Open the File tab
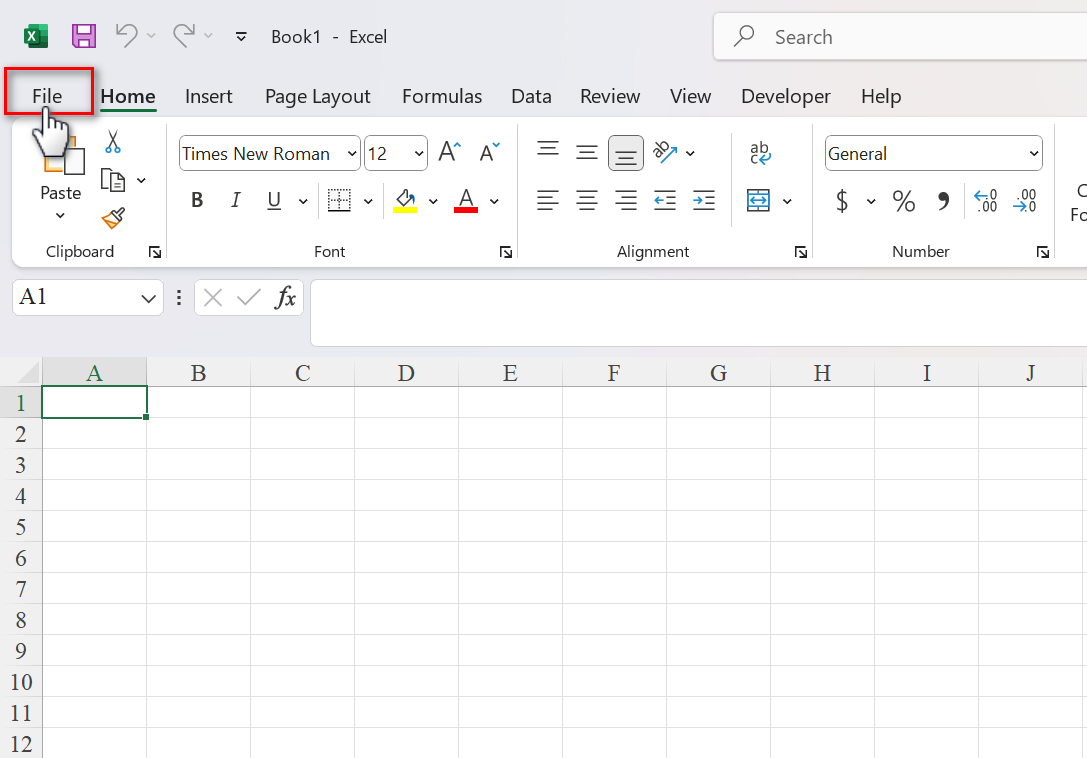The height and width of the screenshot is (758, 1087). 47,96
